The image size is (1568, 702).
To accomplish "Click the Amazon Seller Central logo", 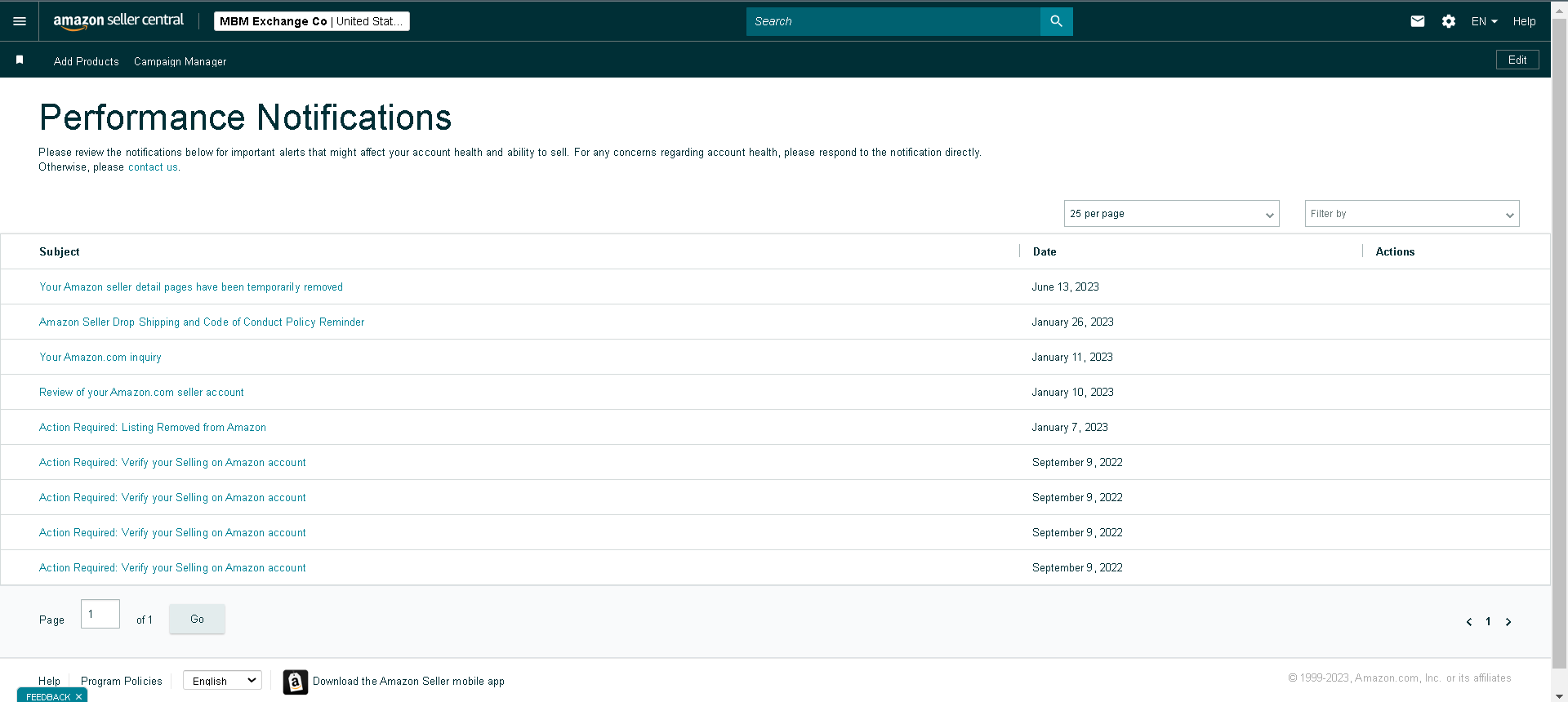I will point(118,21).
